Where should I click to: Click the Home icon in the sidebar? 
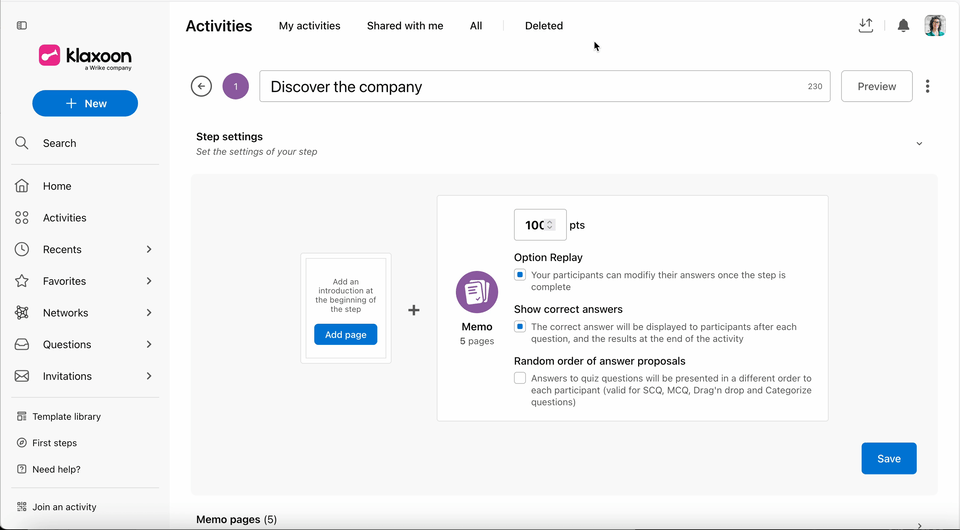coord(22,185)
